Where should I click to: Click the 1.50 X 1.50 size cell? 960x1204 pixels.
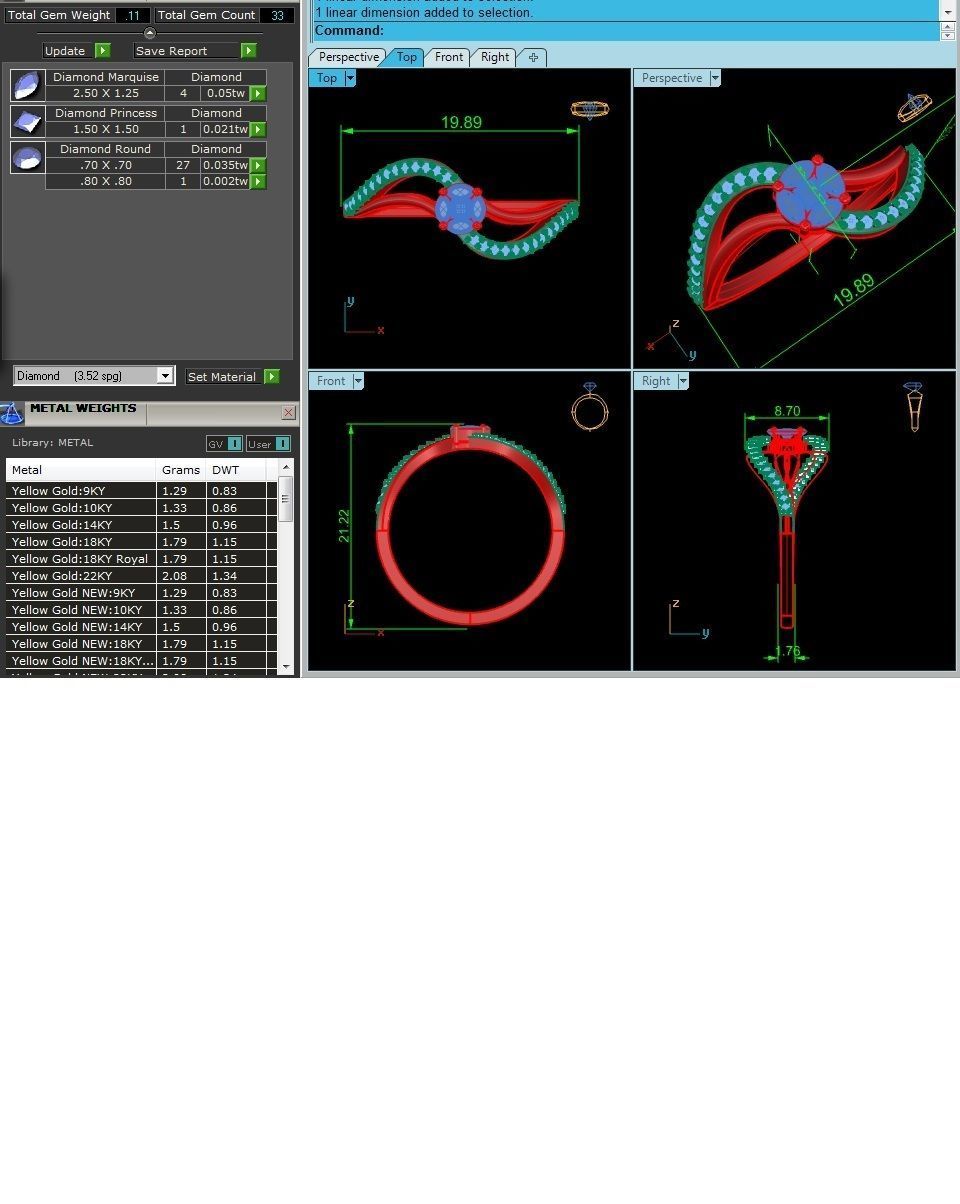point(106,129)
